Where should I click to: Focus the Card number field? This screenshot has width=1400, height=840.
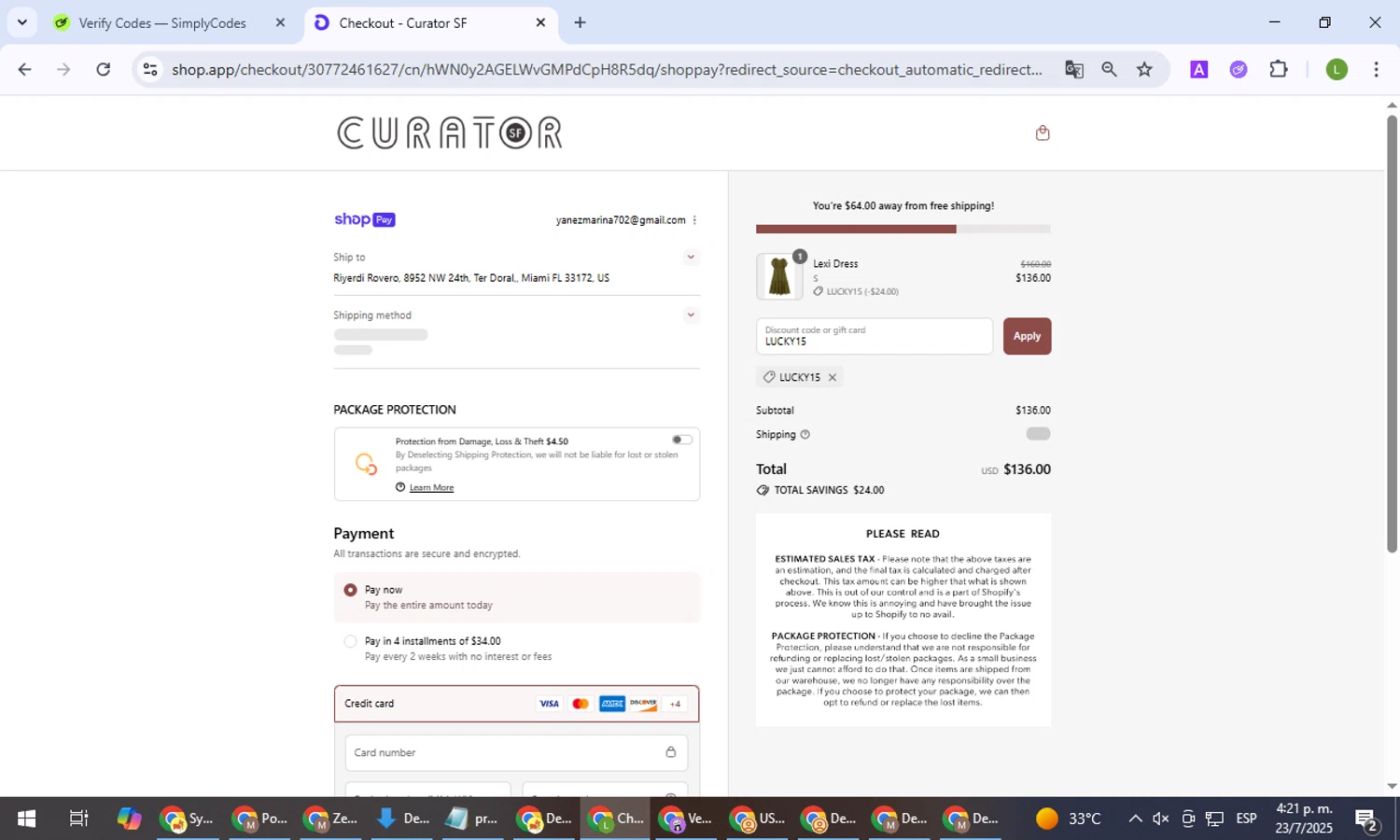(x=516, y=752)
